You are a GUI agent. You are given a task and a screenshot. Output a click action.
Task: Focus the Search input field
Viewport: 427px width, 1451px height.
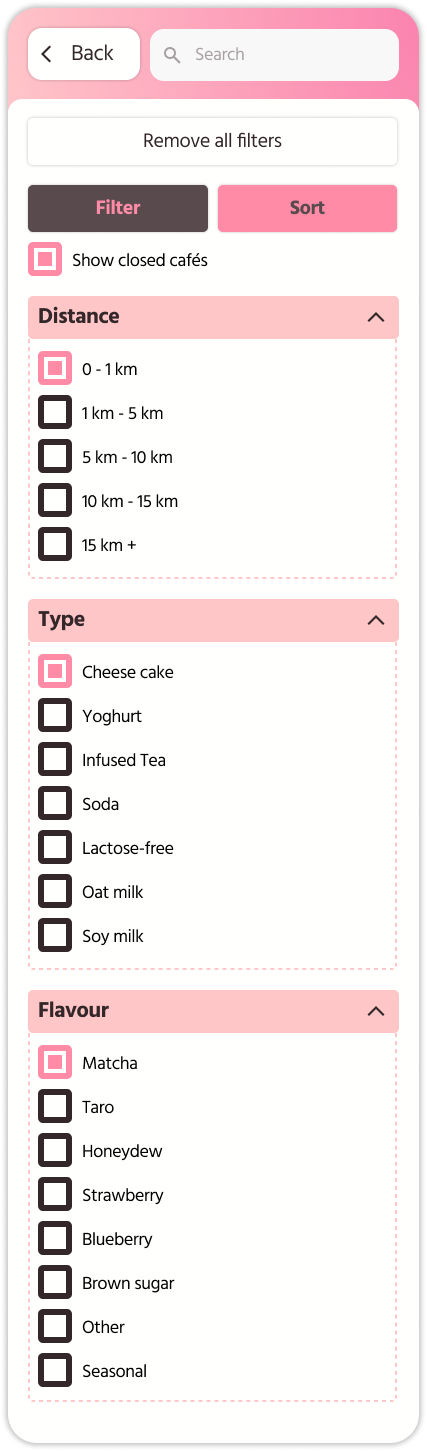click(x=274, y=55)
